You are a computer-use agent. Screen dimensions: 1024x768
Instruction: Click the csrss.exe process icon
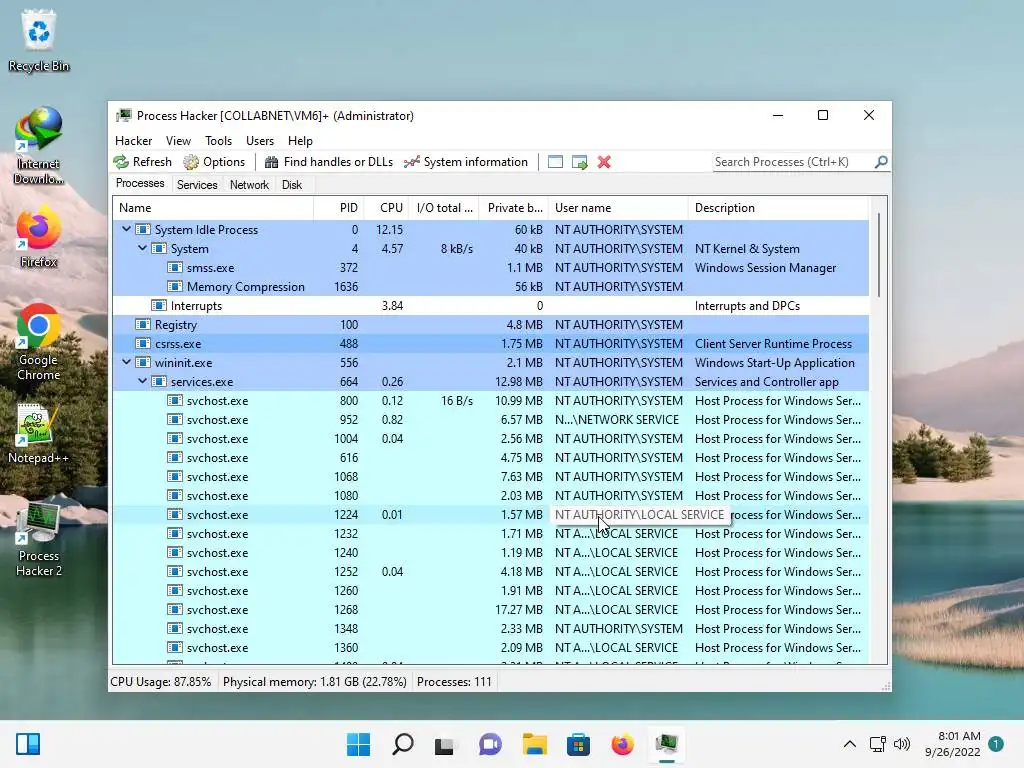[x=142, y=344]
